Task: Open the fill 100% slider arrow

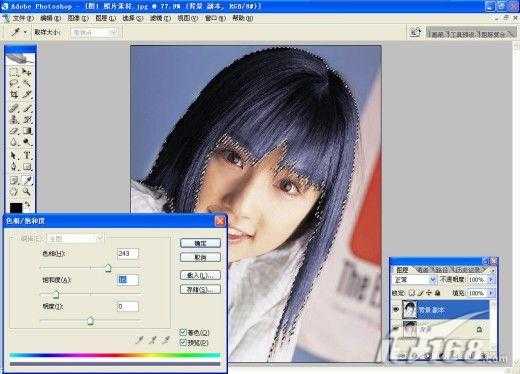Action: coord(490,293)
